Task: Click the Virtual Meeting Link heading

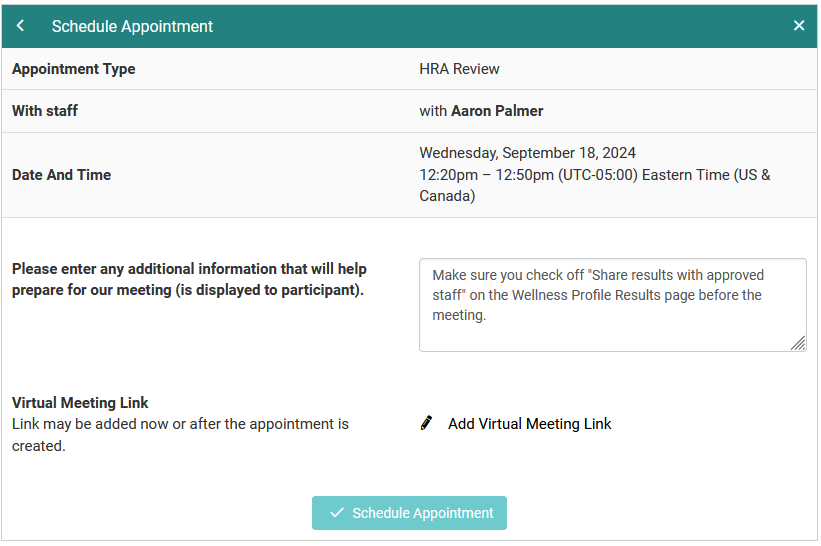Action: click(80, 402)
